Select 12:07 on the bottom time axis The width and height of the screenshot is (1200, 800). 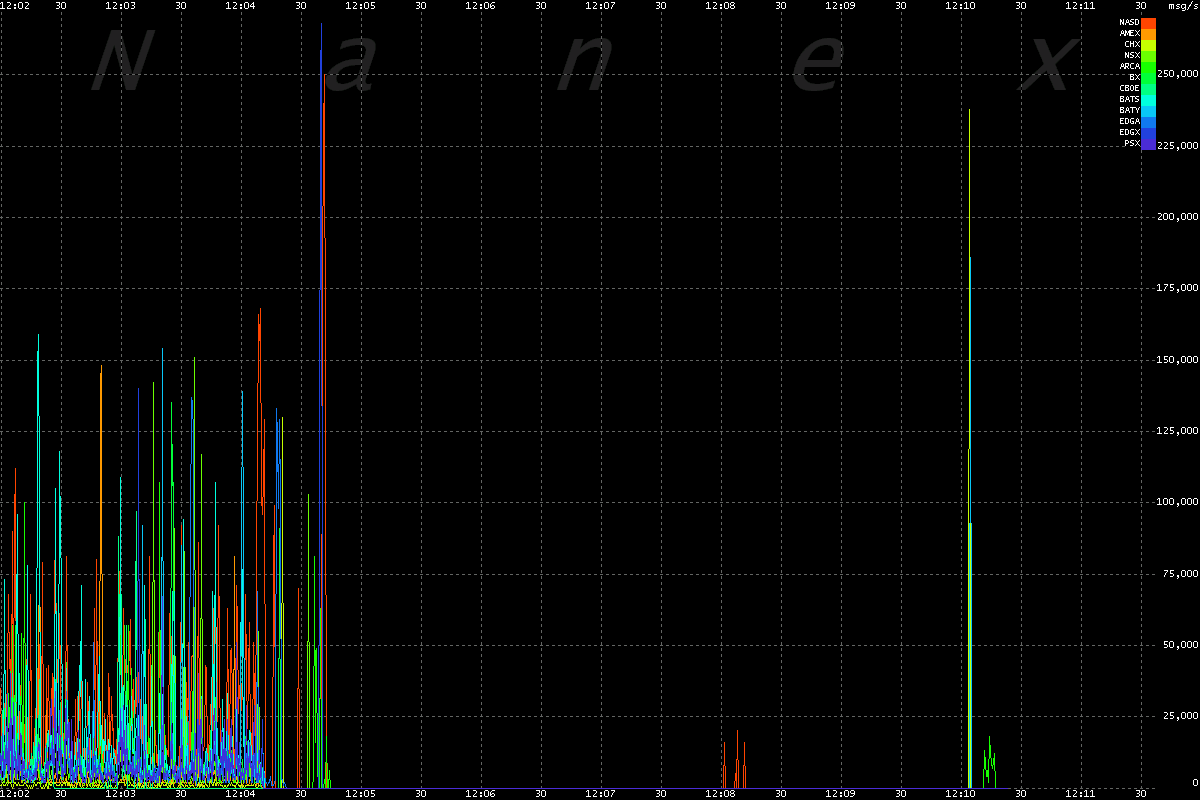click(x=600, y=794)
